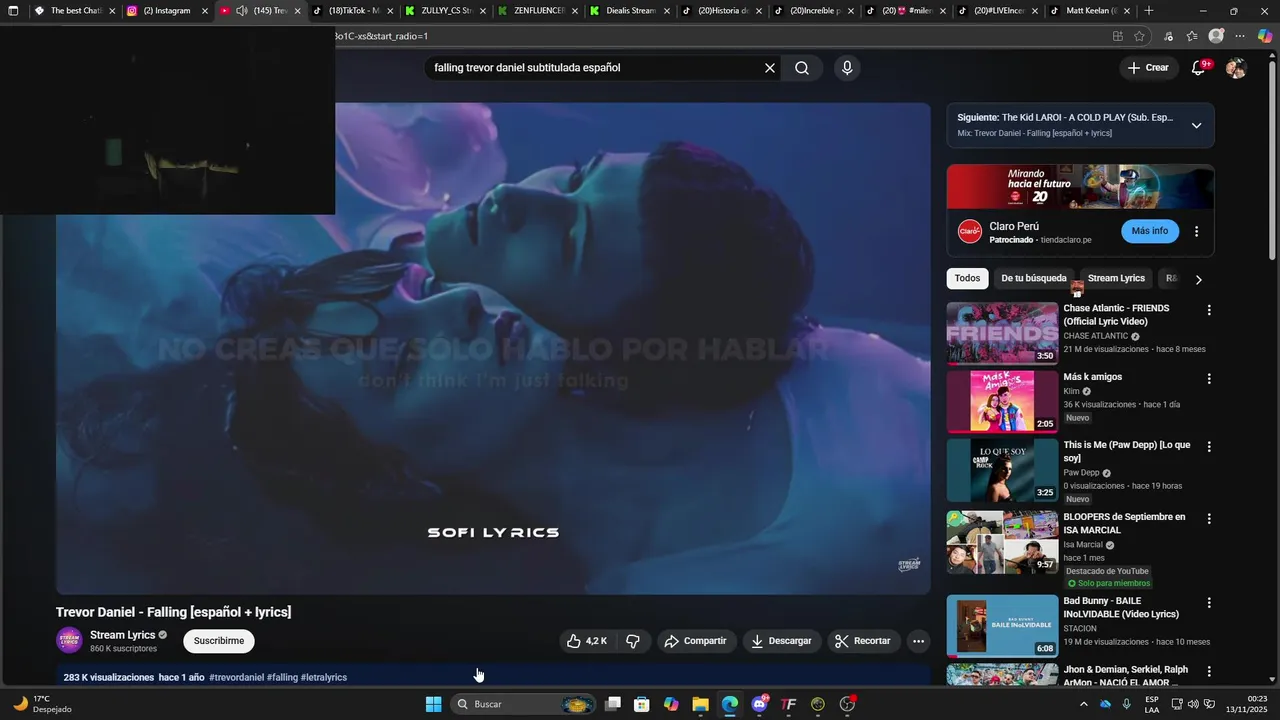This screenshot has width=1280, height=720.
Task: Open options menu for Claro Perú ad
Action: tap(1196, 231)
